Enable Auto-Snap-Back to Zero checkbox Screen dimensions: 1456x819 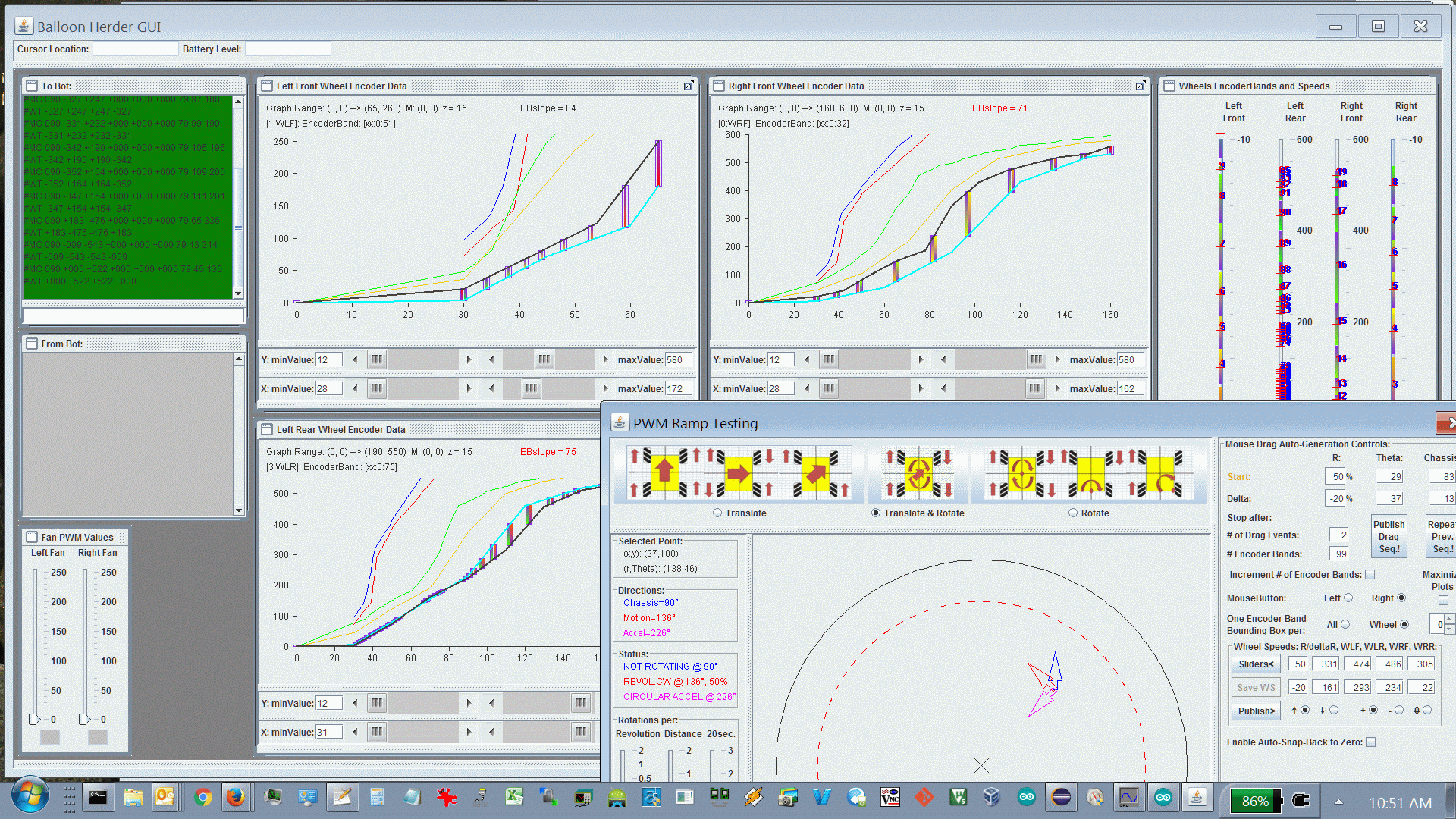[x=1370, y=742]
